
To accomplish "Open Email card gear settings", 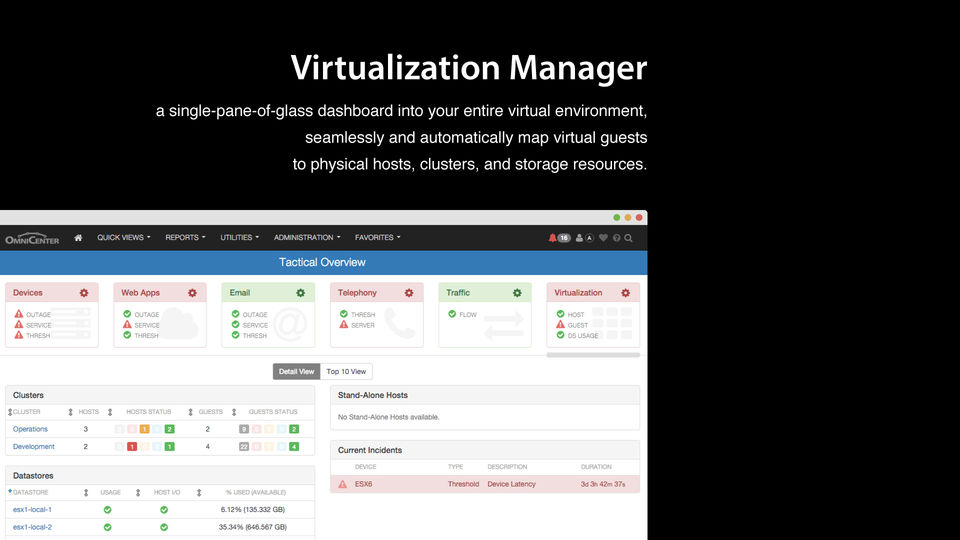I will (301, 293).
